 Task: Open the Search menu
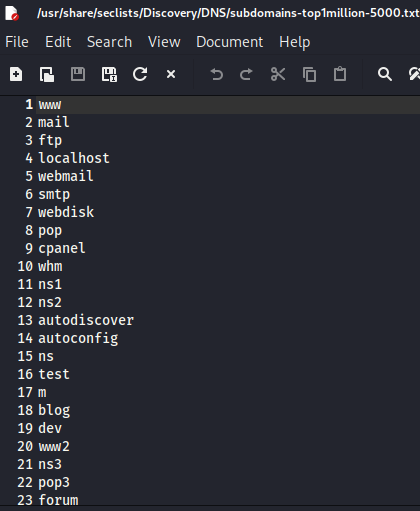tap(109, 42)
